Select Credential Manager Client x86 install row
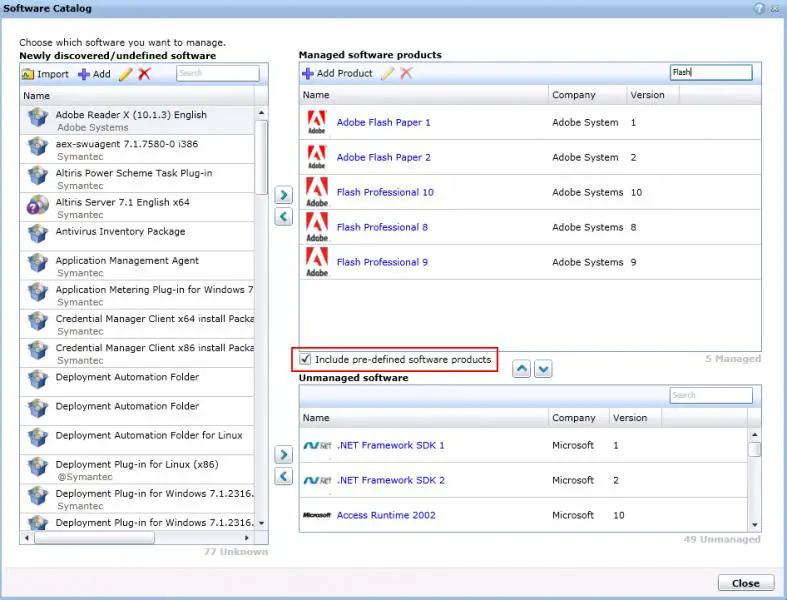Screen dimensions: 787x600 click(137, 353)
